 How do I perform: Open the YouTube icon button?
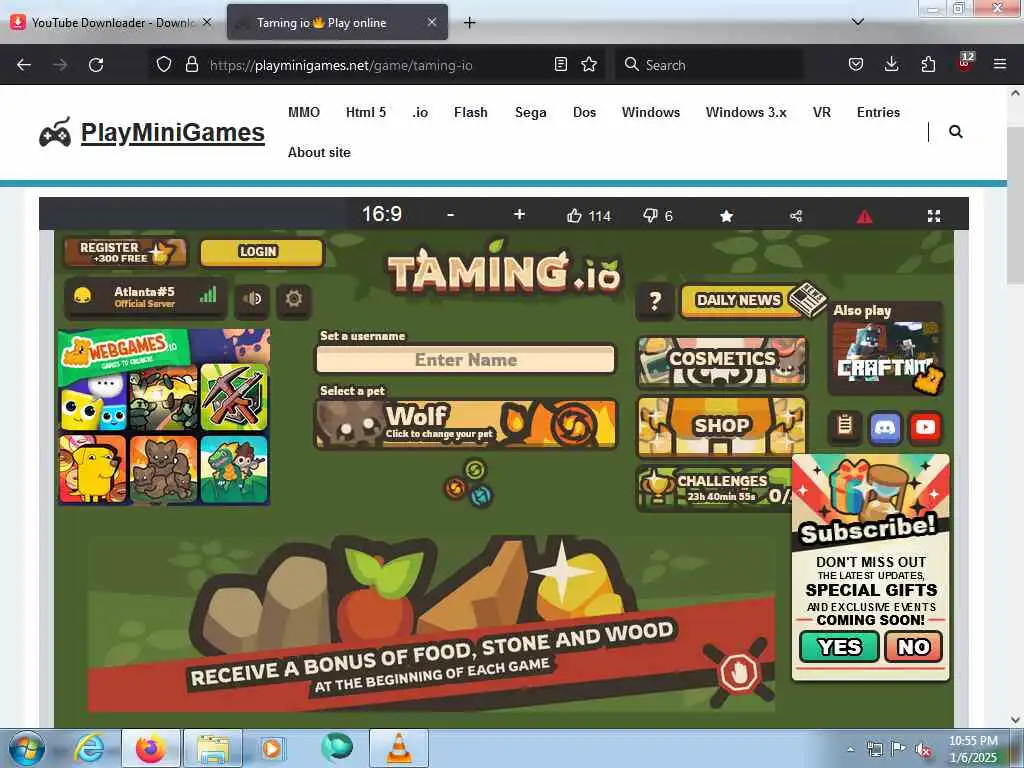(925, 428)
